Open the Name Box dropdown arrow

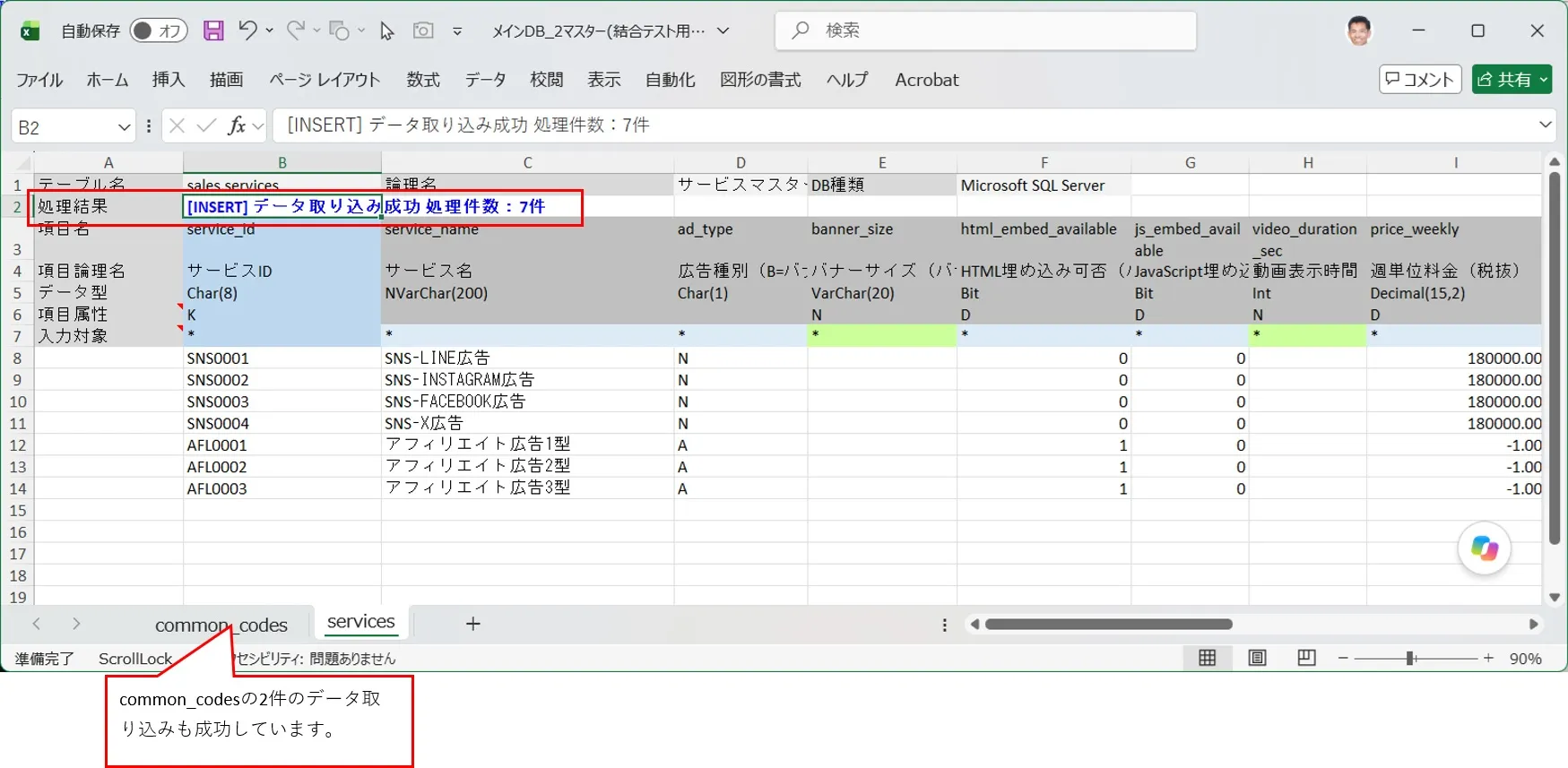pos(124,127)
